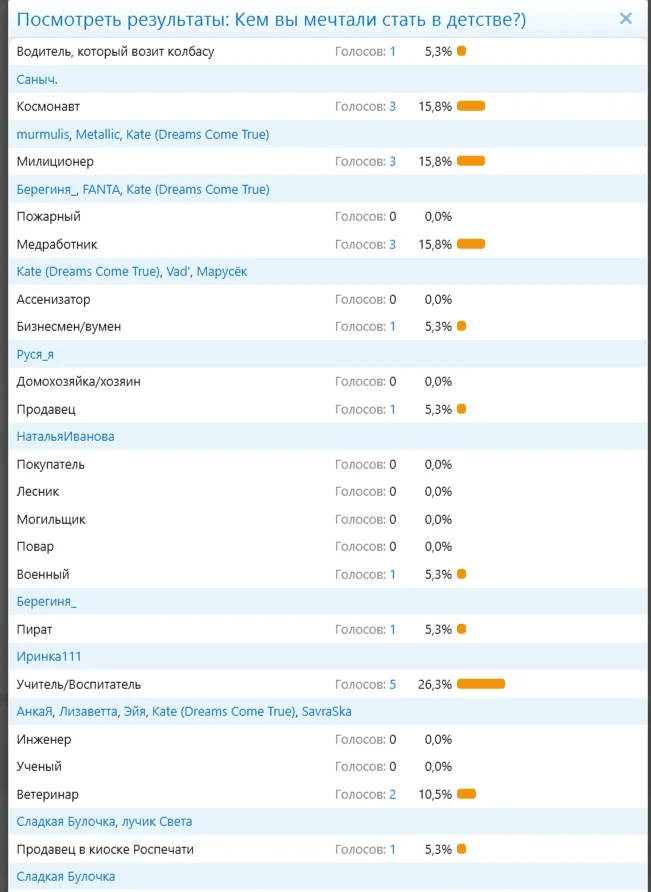This screenshot has width=651, height=892.
Task: Open the SavraSka profile link
Action: point(327,712)
